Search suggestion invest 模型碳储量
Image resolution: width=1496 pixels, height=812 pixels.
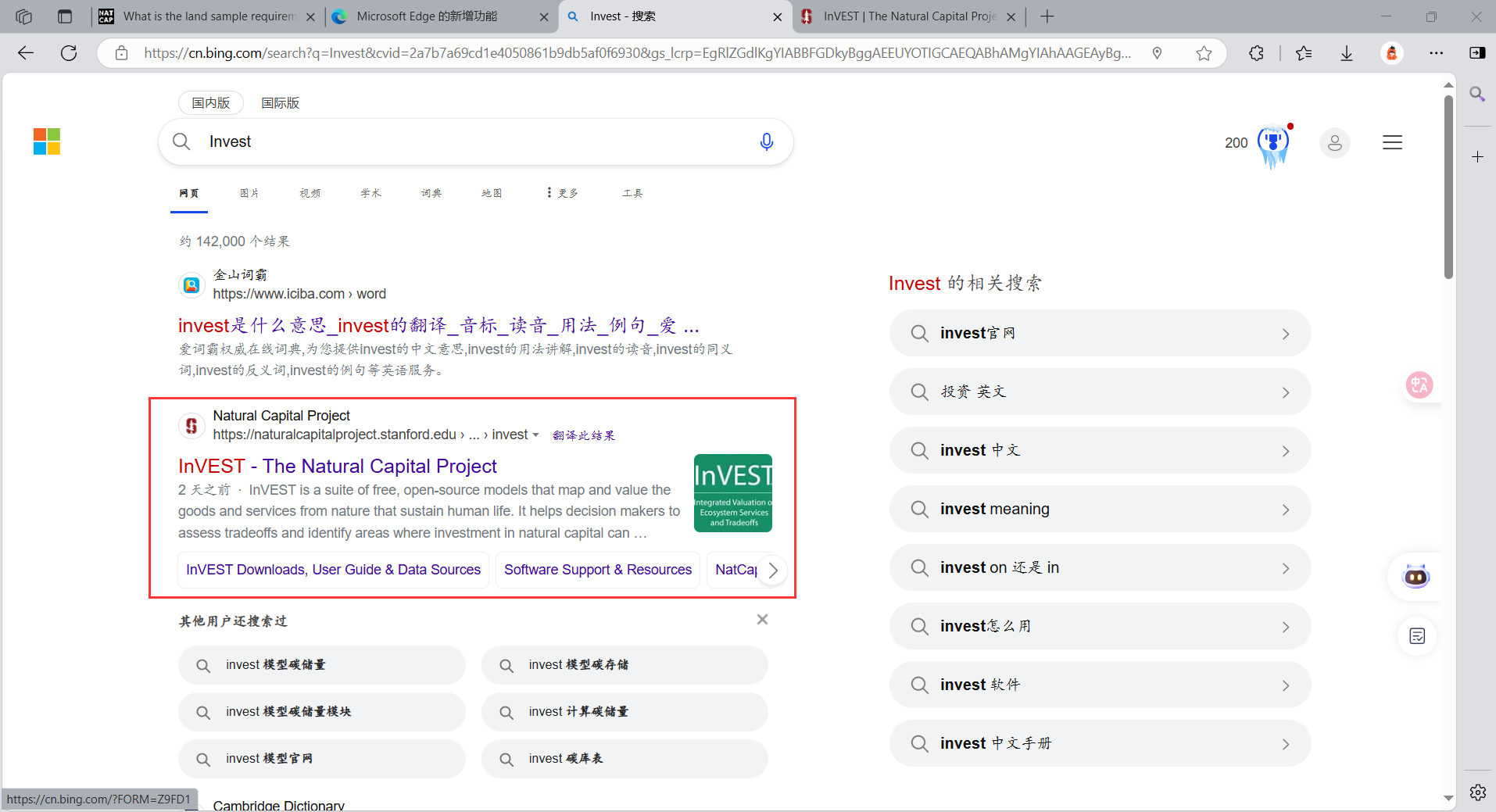pos(321,665)
